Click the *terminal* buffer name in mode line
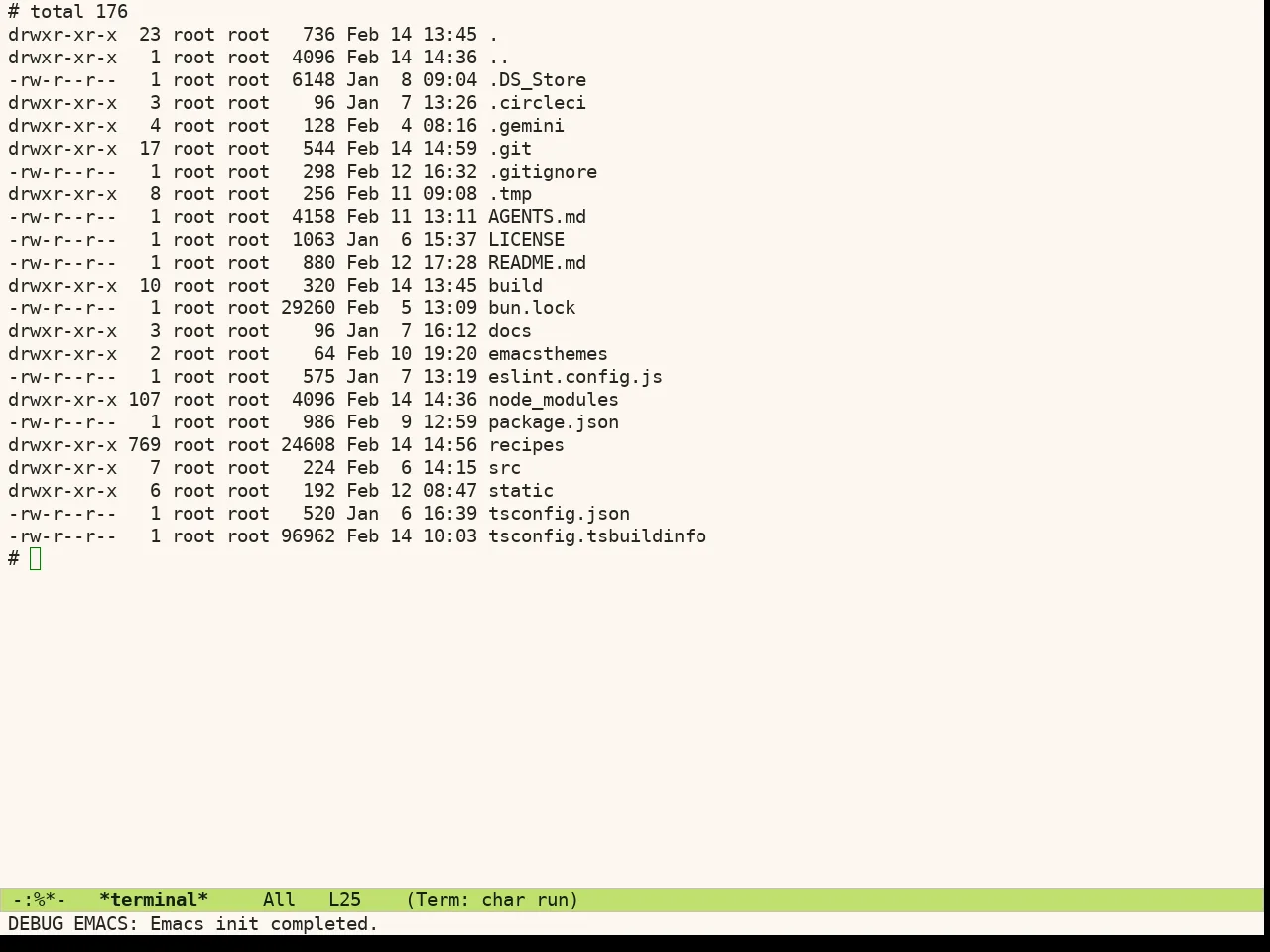The height and width of the screenshot is (952, 1270). [154, 900]
